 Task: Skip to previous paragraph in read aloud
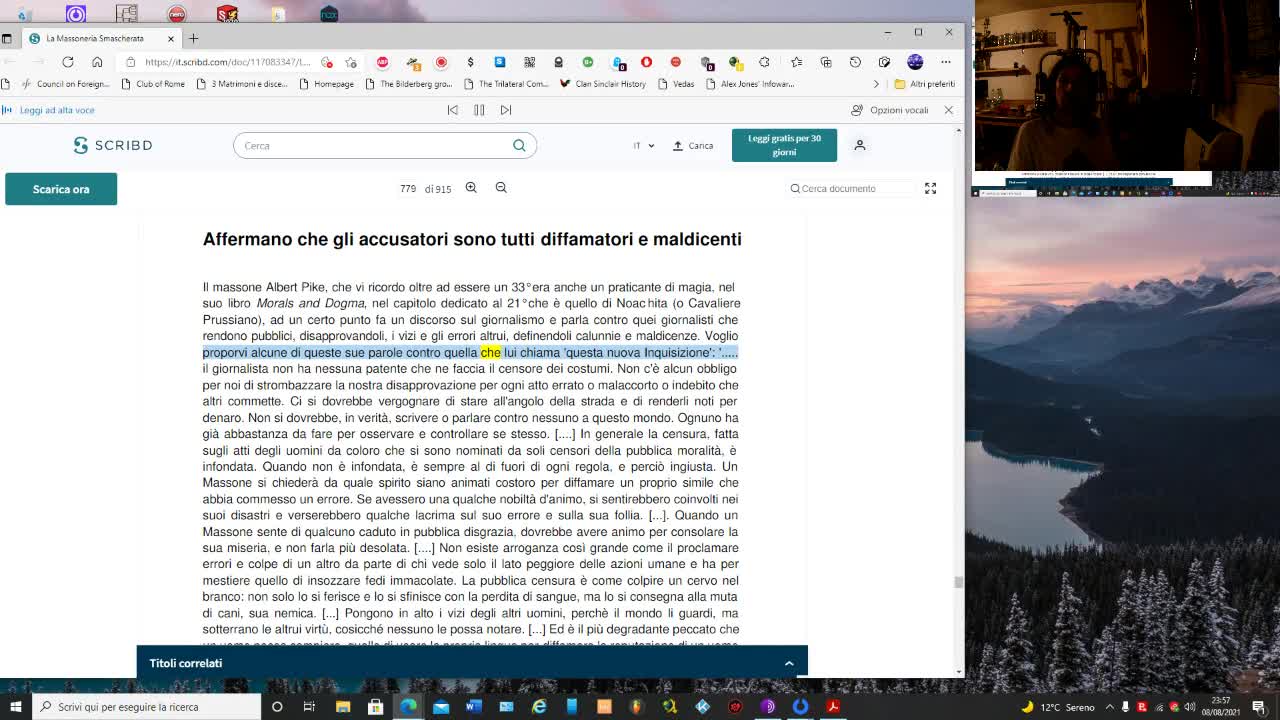pyautogui.click(x=452, y=110)
